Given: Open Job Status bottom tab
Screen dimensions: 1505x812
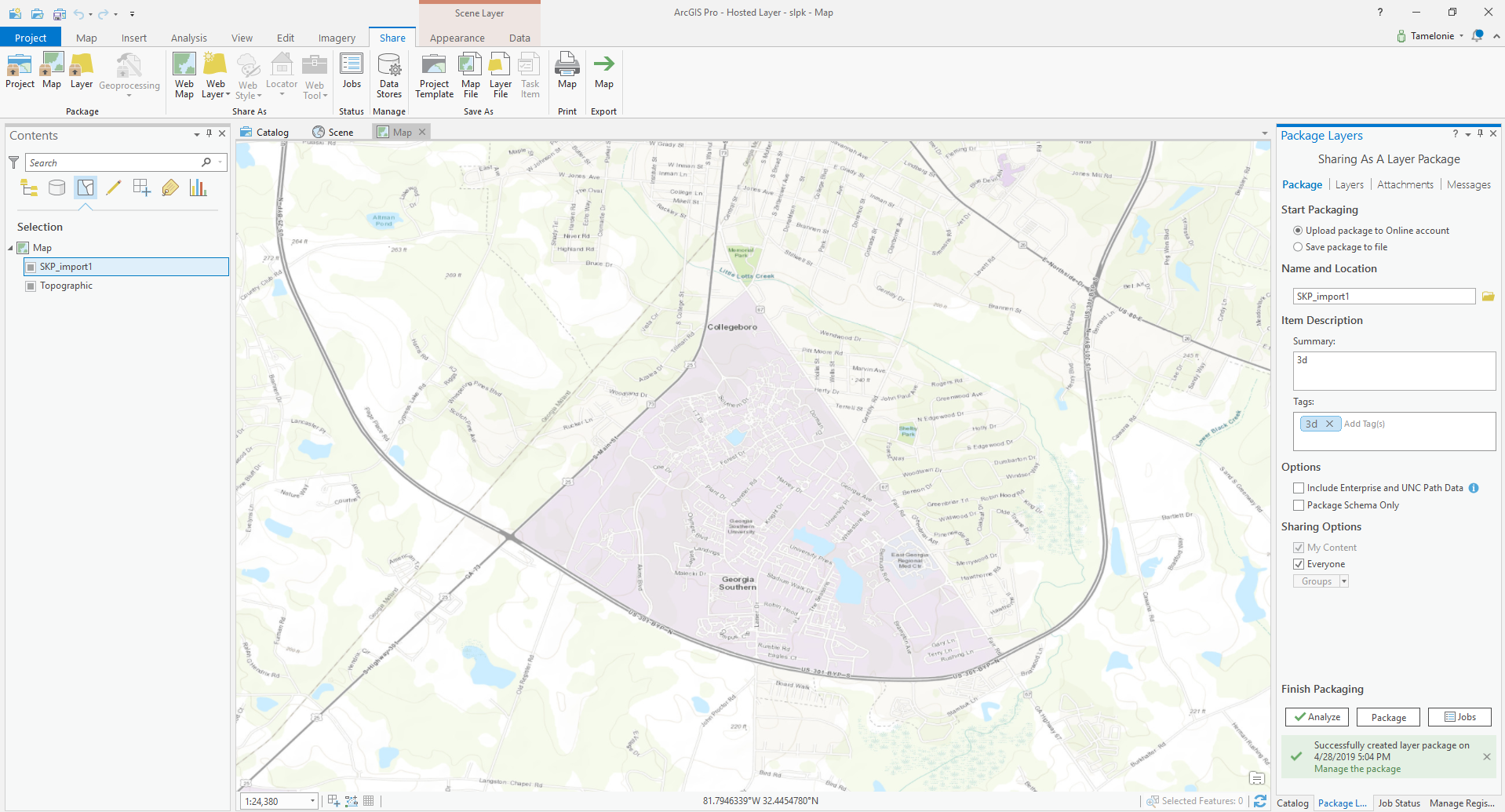Looking at the screenshot, I should (x=1399, y=803).
